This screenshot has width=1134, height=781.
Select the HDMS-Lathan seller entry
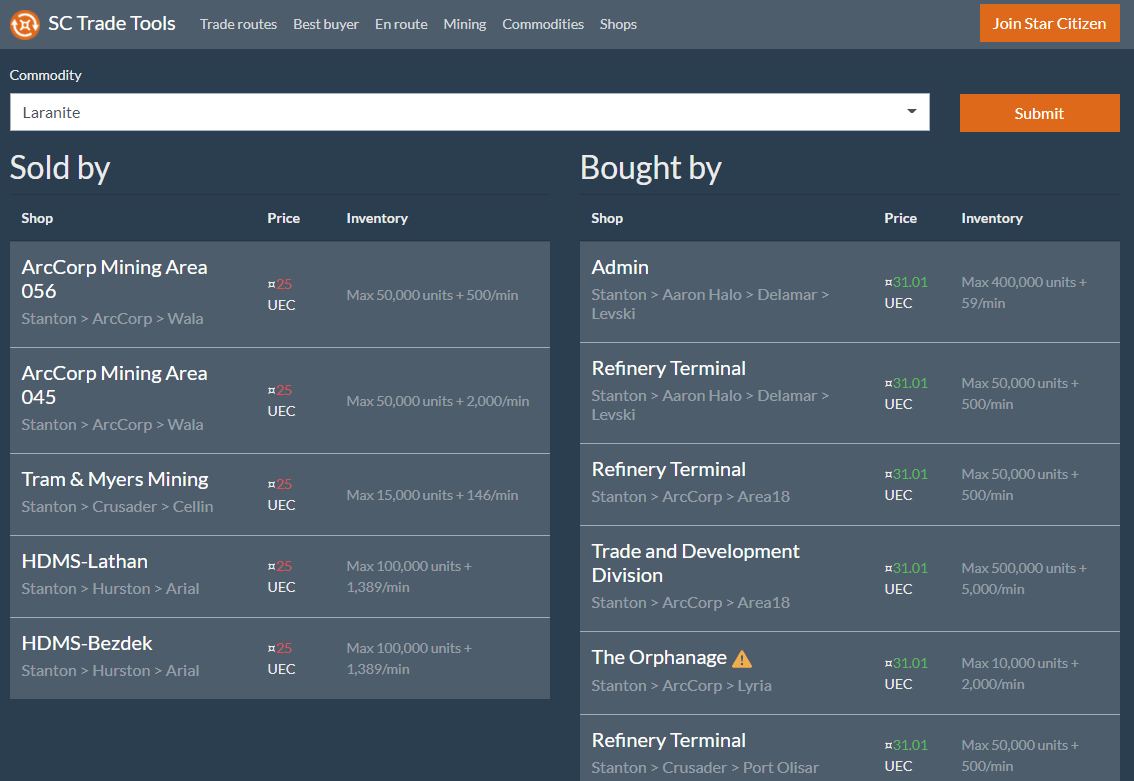(x=280, y=576)
